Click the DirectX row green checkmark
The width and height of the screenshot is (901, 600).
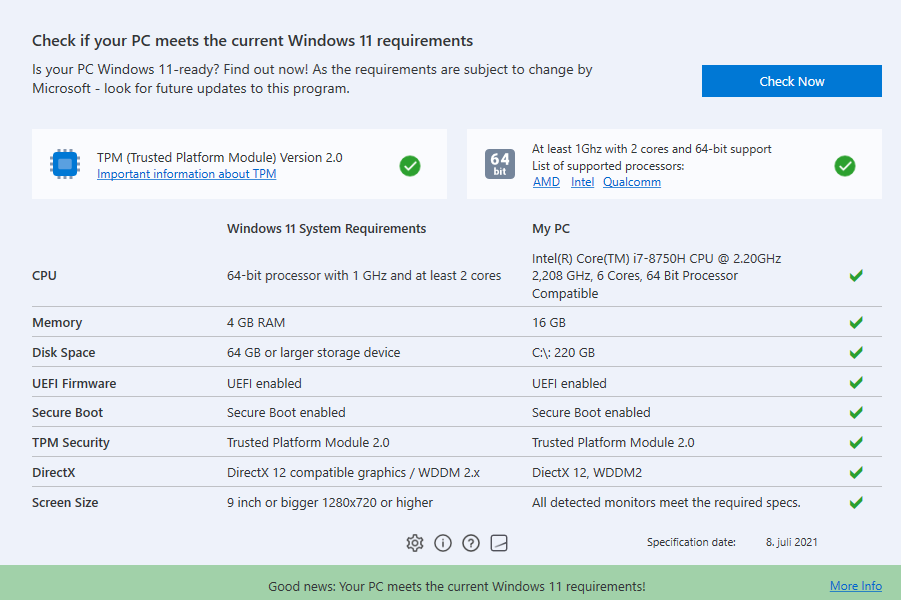856,473
